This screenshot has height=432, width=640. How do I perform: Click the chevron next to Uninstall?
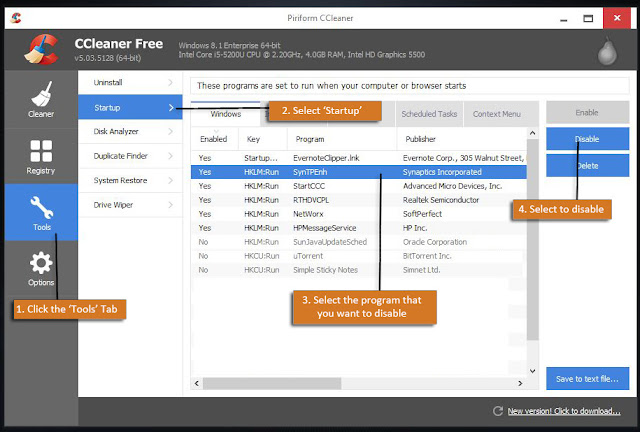[x=171, y=82]
